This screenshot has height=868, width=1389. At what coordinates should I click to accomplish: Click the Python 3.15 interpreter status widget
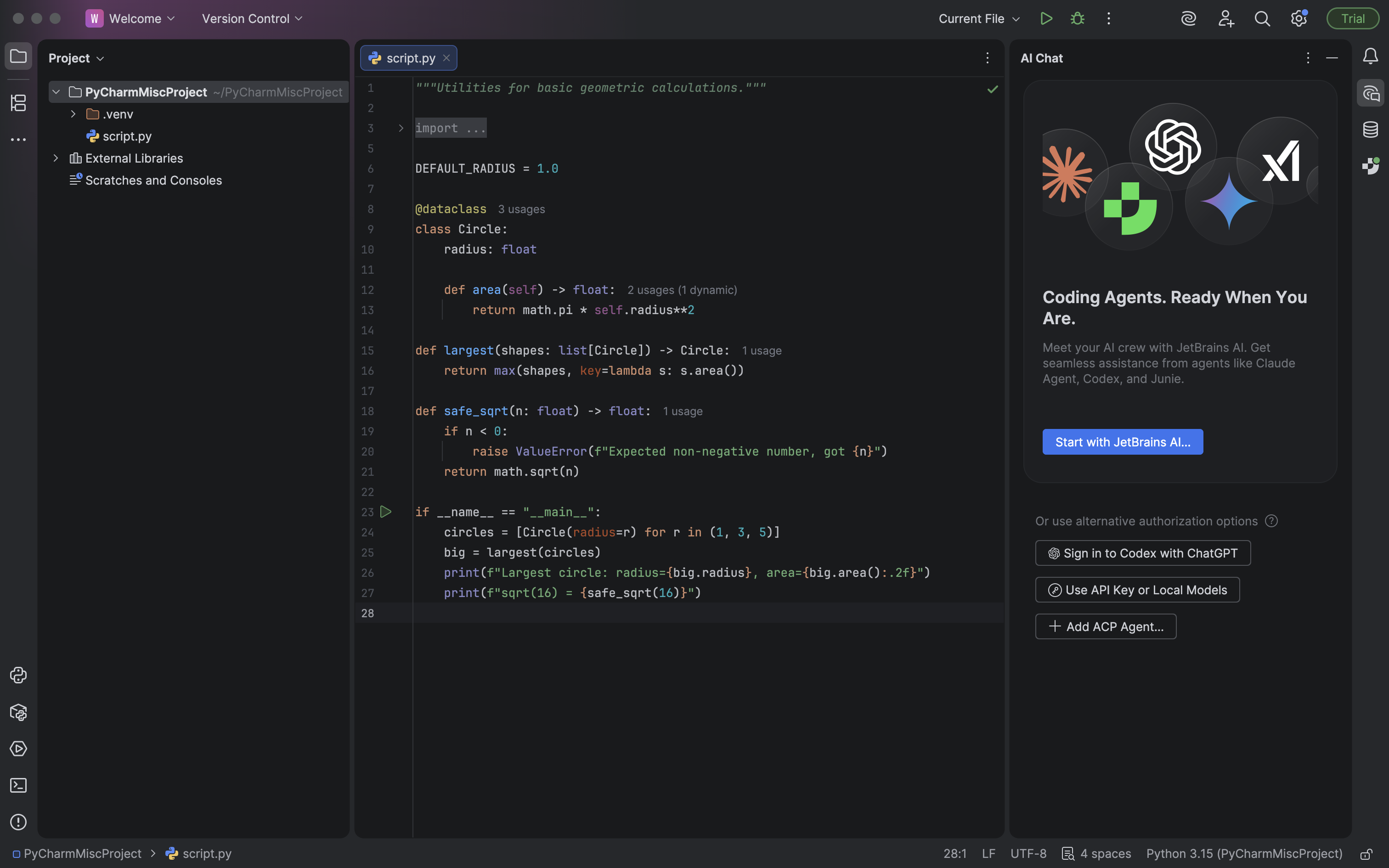click(x=1244, y=854)
